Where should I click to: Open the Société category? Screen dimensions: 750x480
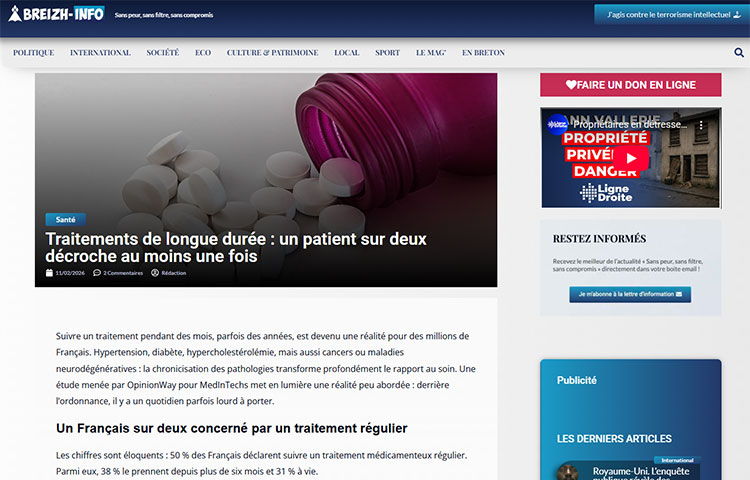pyautogui.click(x=162, y=53)
